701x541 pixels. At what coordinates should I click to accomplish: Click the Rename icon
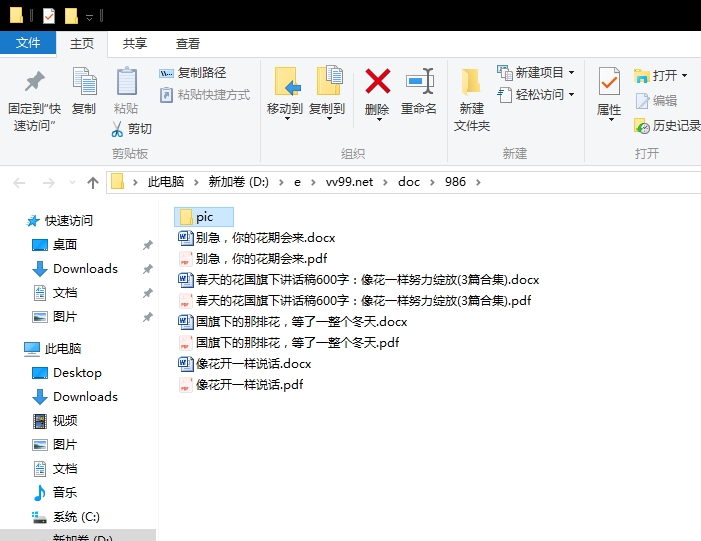(419, 81)
